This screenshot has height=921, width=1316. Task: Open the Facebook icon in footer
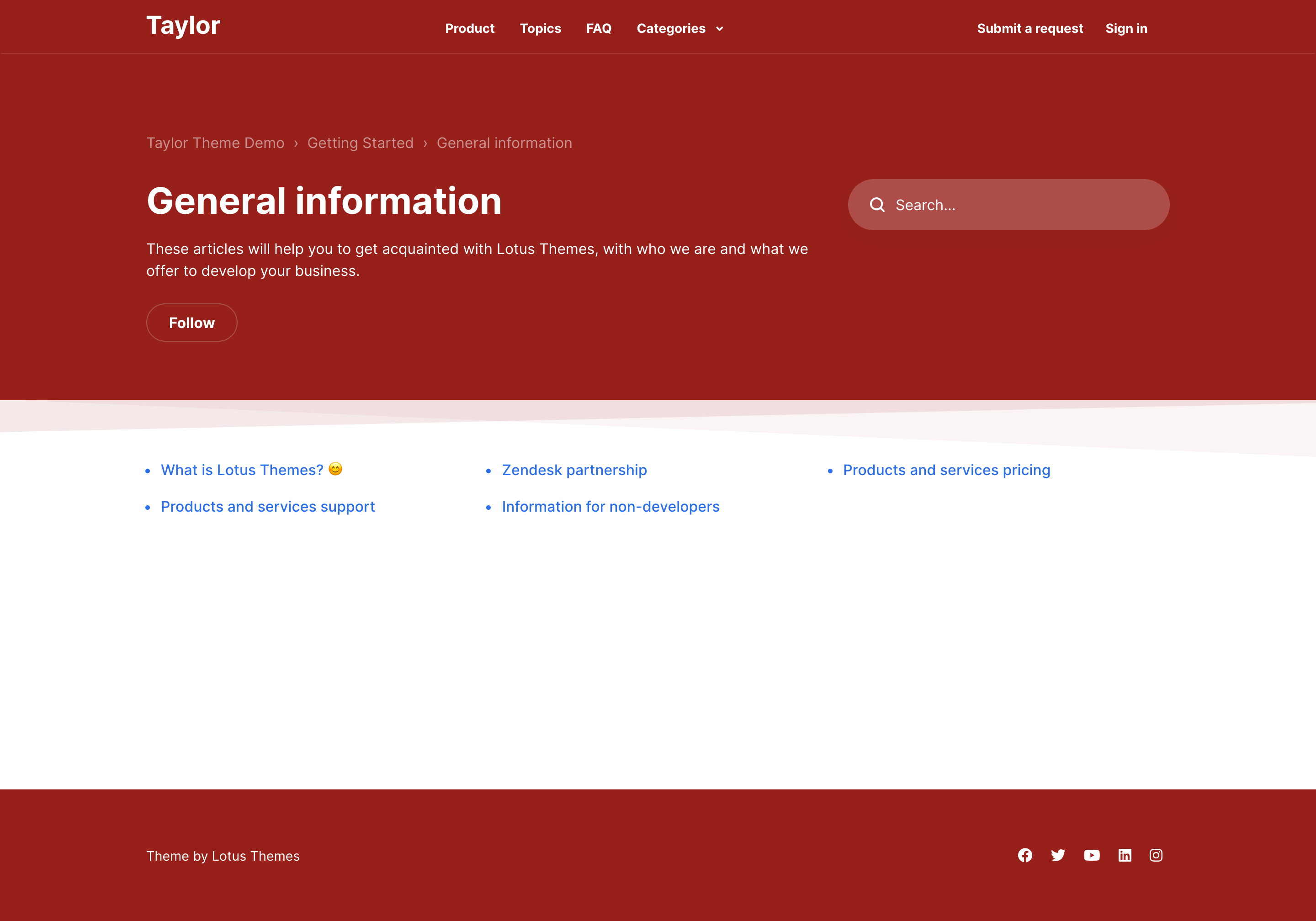[1025, 855]
